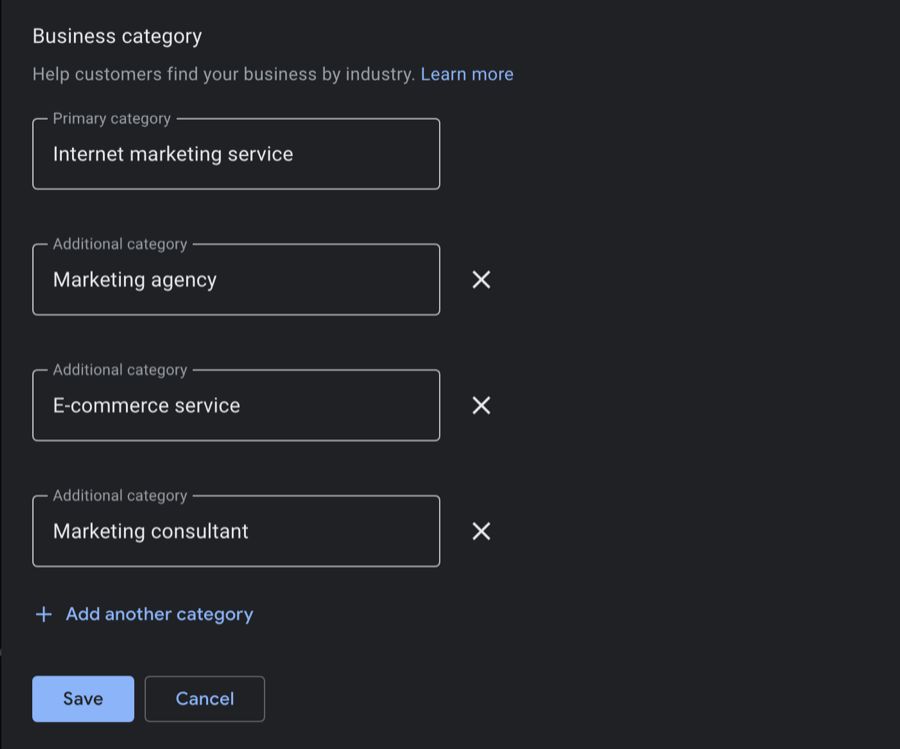Click the label above E-commerce service field
The width and height of the screenshot is (900, 749).
119,370
